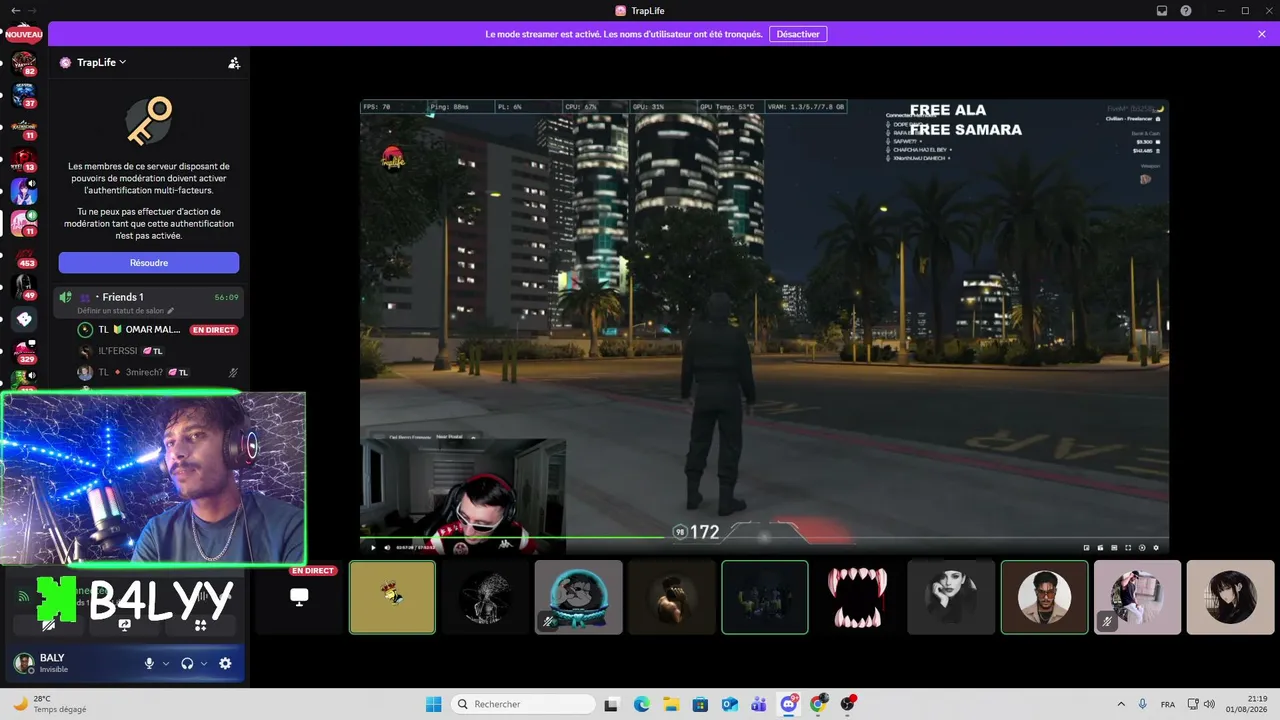Viewport: 1280px width, 720px height.
Task: Open microphone input options arrow
Action: [165, 663]
